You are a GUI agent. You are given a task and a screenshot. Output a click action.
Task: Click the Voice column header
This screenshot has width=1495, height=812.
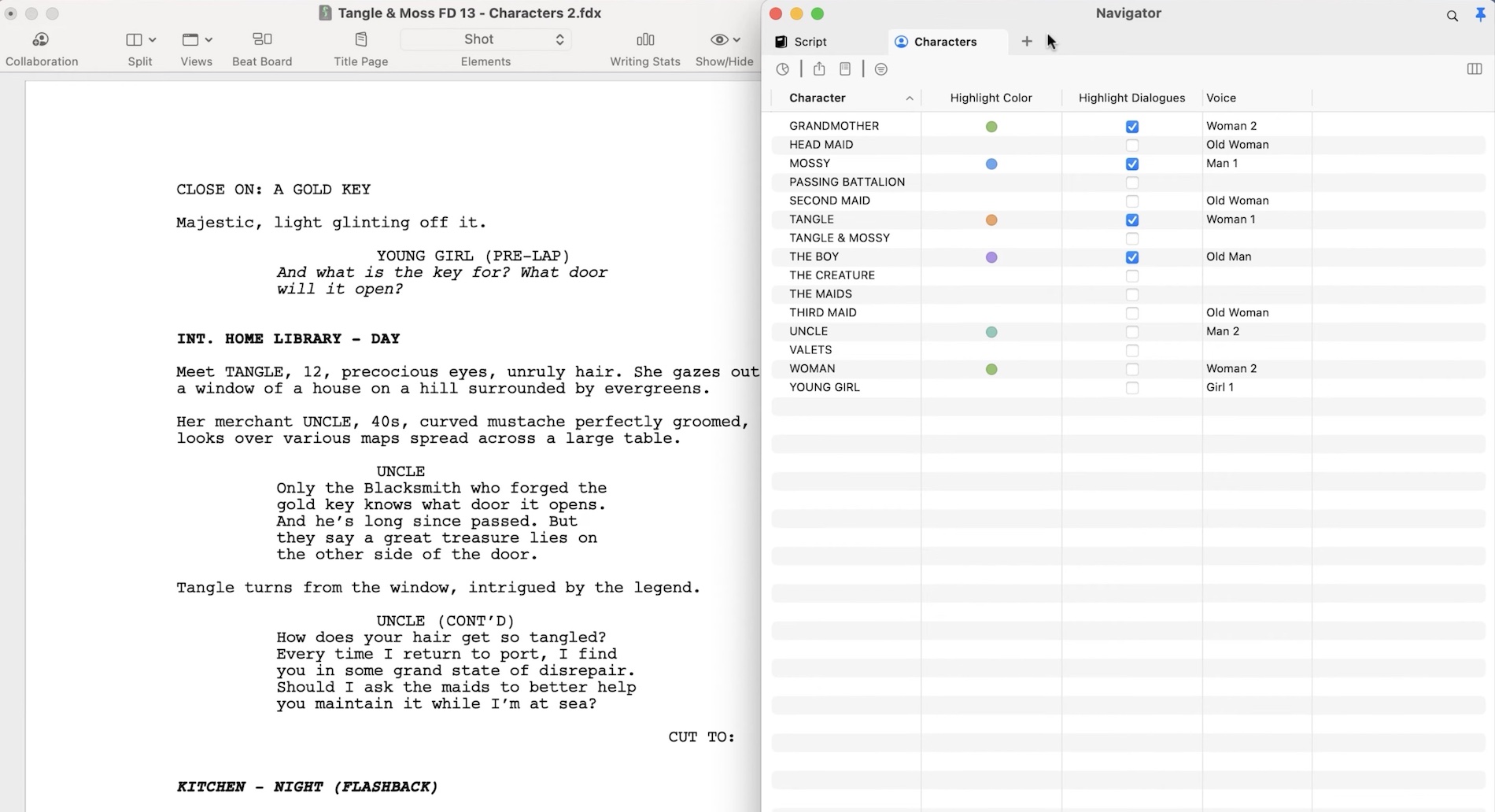(1220, 98)
